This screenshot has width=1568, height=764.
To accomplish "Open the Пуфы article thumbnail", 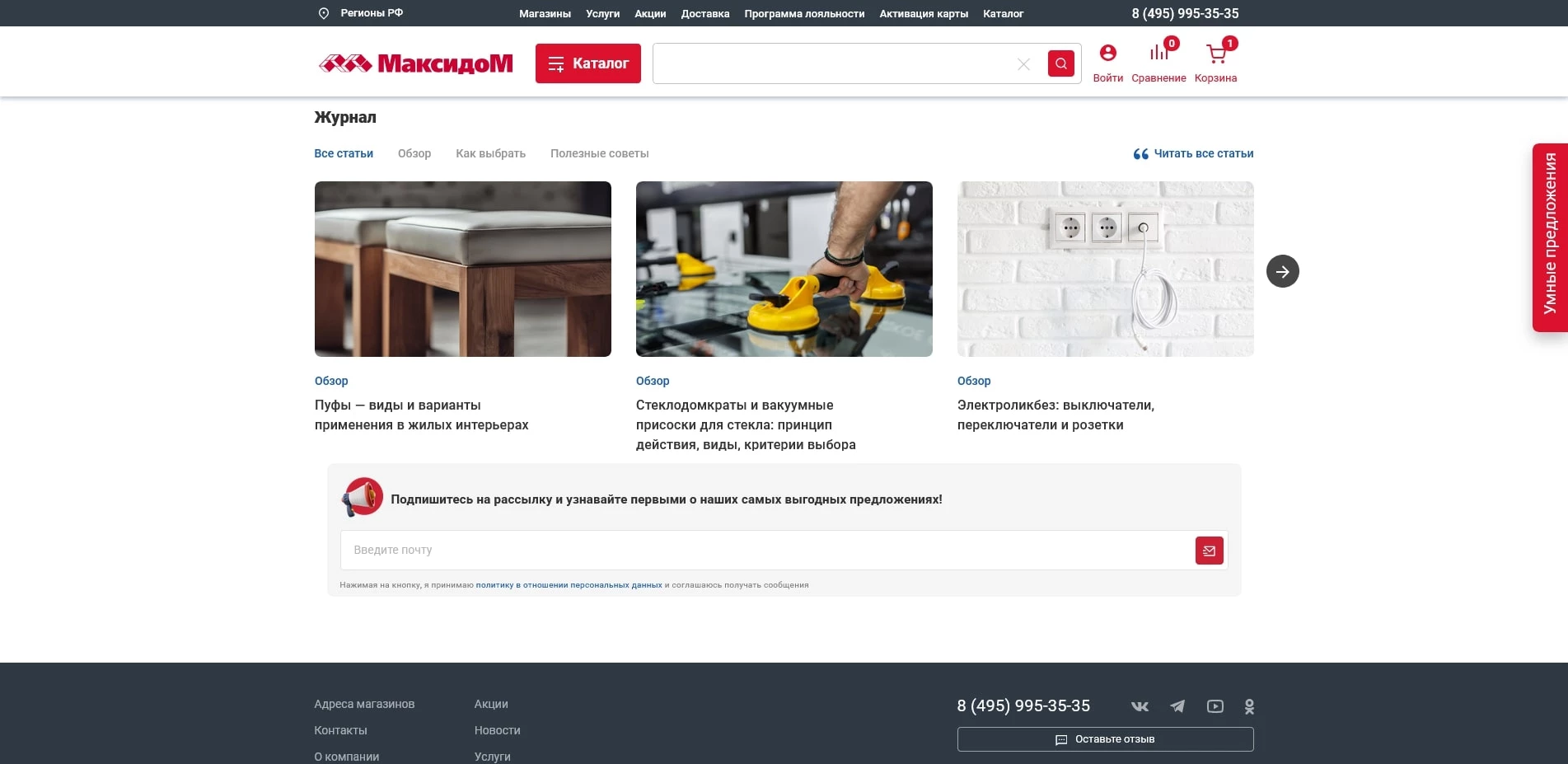I will (x=462, y=269).
